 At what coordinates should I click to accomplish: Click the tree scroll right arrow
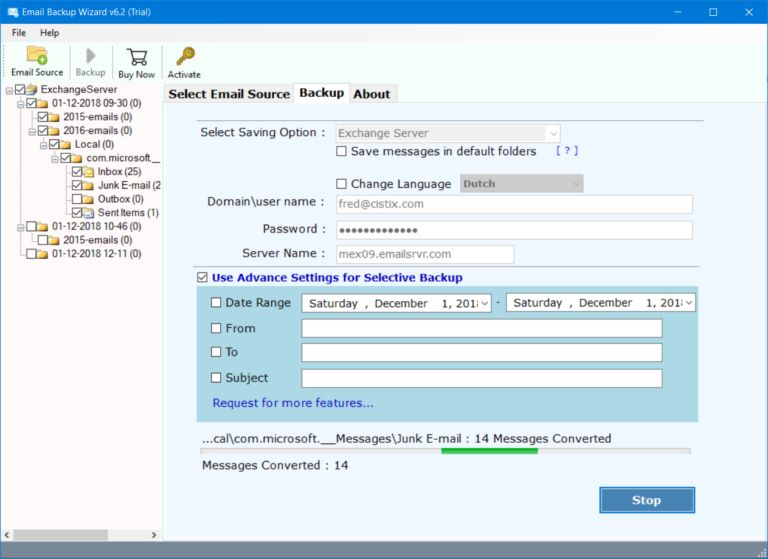154,535
